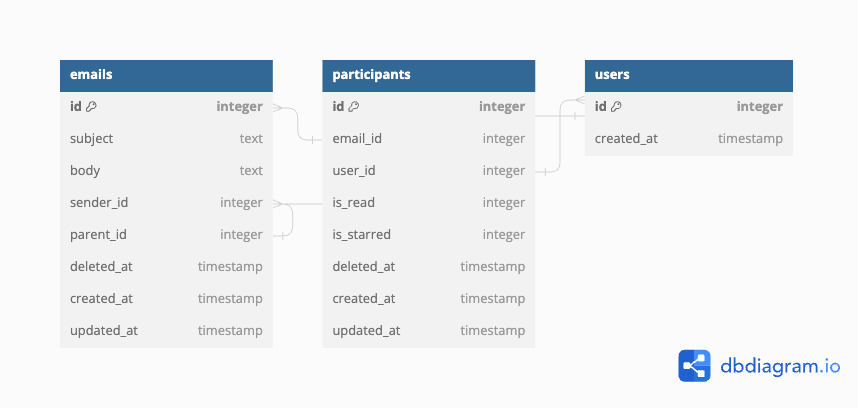
Task: Click the sender_id field row
Action: click(x=166, y=203)
